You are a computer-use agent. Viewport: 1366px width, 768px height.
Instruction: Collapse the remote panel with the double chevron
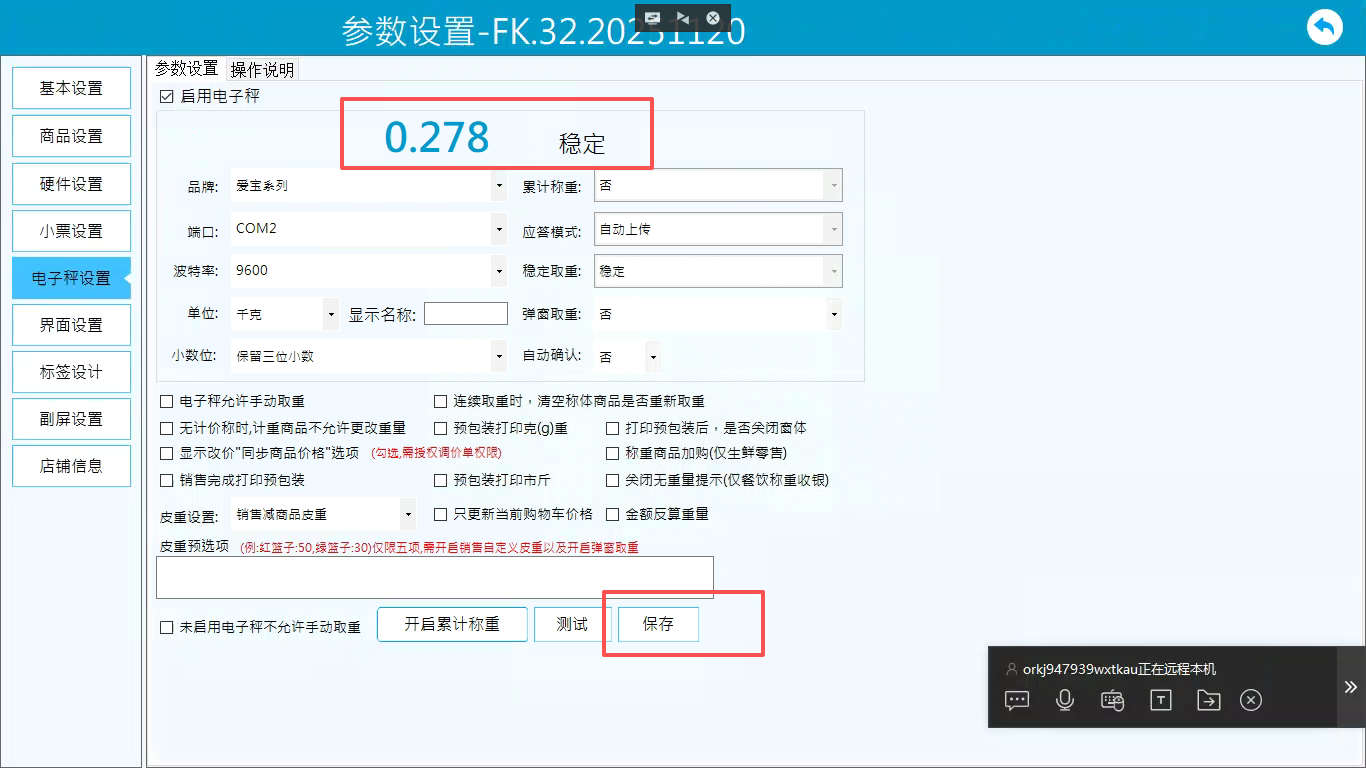(1350, 687)
